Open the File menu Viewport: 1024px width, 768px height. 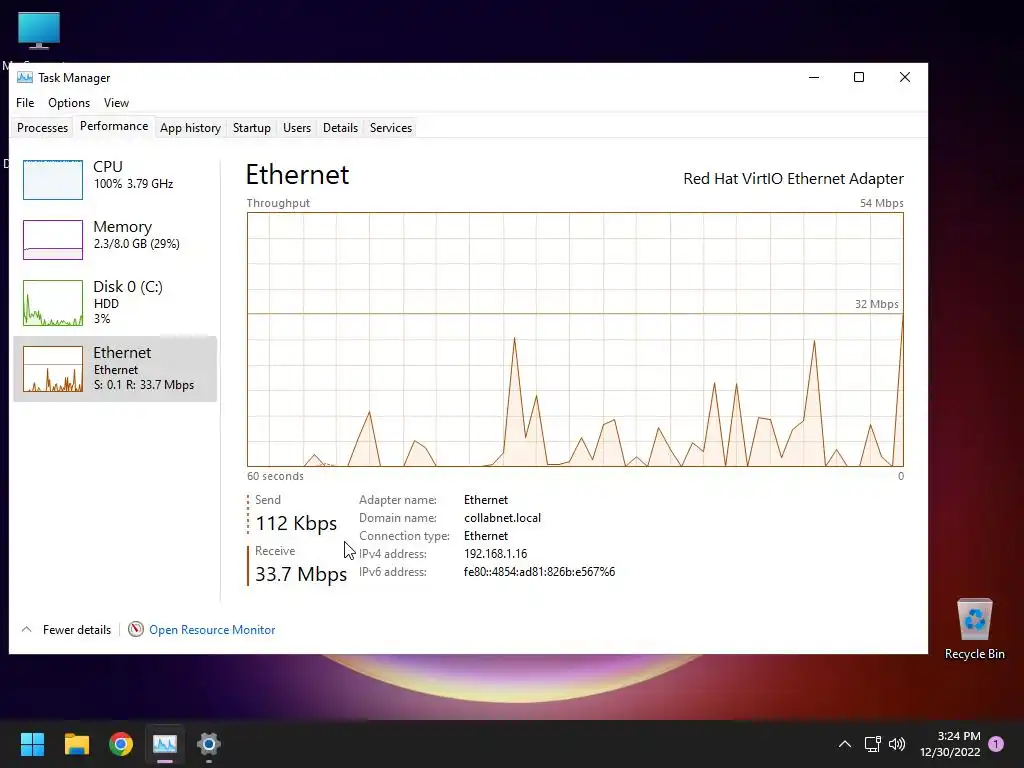pos(25,103)
